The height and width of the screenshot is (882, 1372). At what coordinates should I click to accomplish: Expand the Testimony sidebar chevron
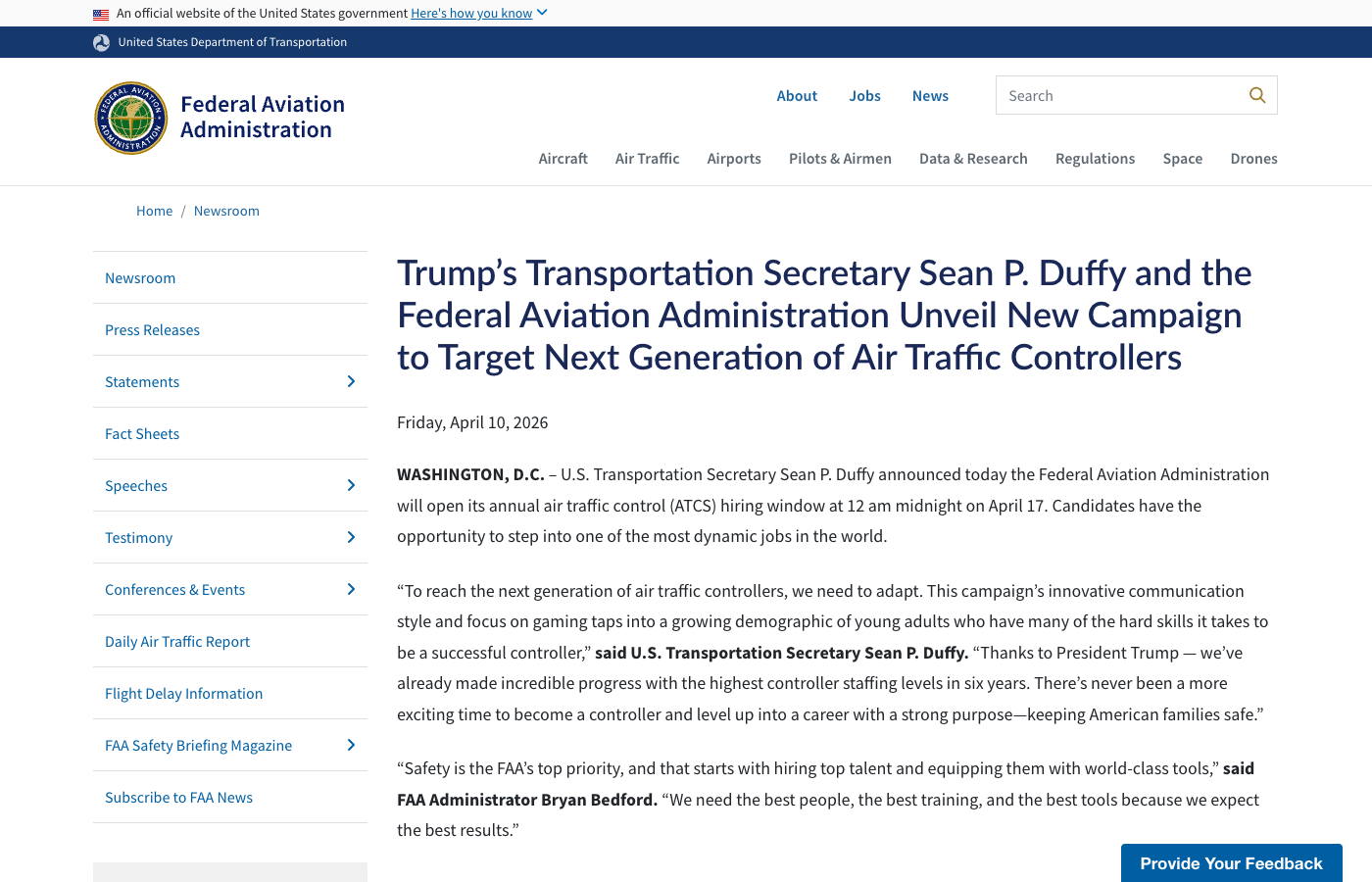351,537
